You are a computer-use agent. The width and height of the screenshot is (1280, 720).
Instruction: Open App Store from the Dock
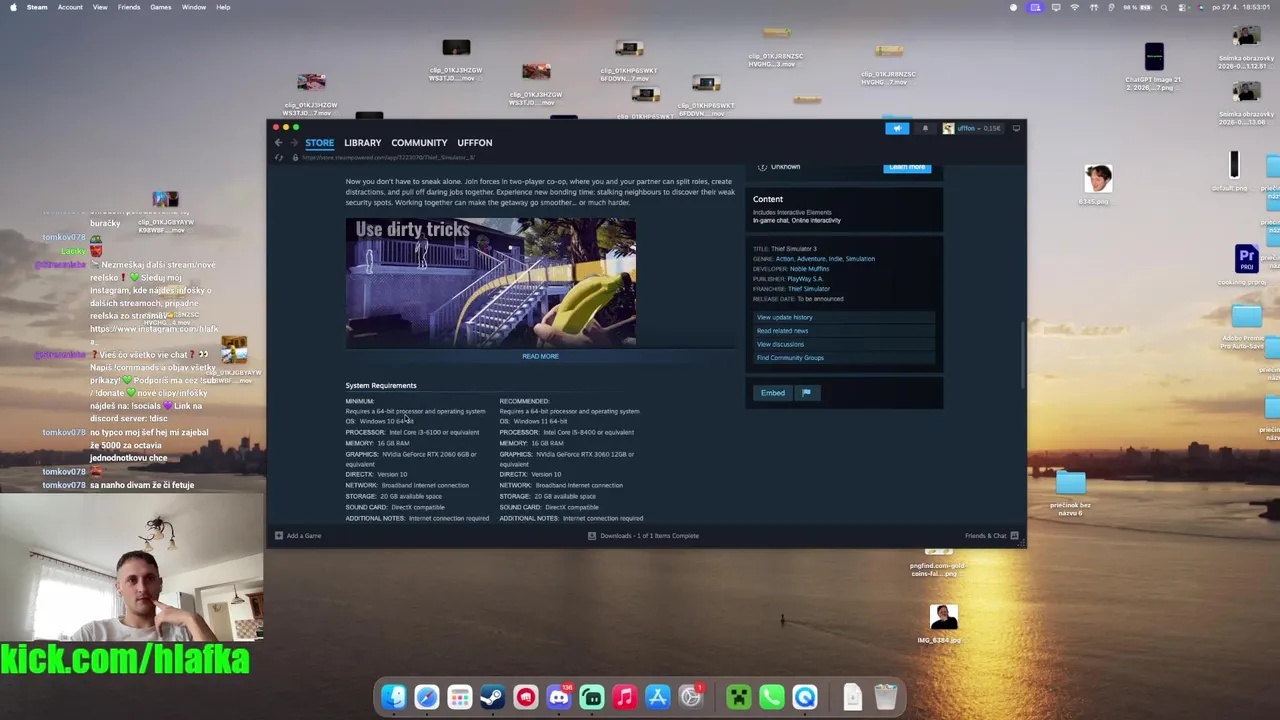click(x=658, y=697)
